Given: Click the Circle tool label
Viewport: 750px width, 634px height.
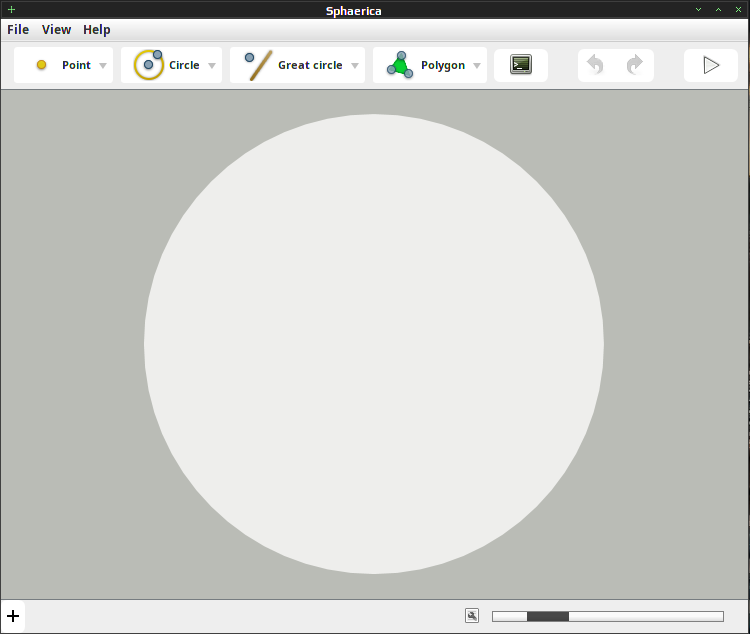Looking at the screenshot, I should [184, 65].
